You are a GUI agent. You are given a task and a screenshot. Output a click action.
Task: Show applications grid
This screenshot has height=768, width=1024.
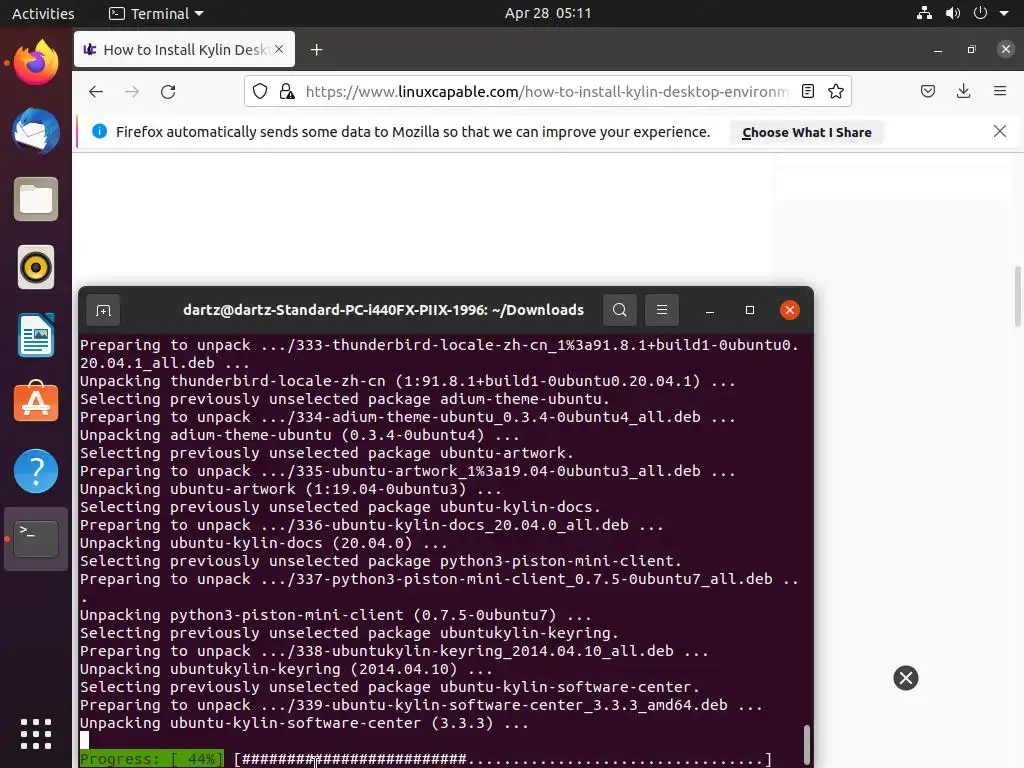coord(36,734)
